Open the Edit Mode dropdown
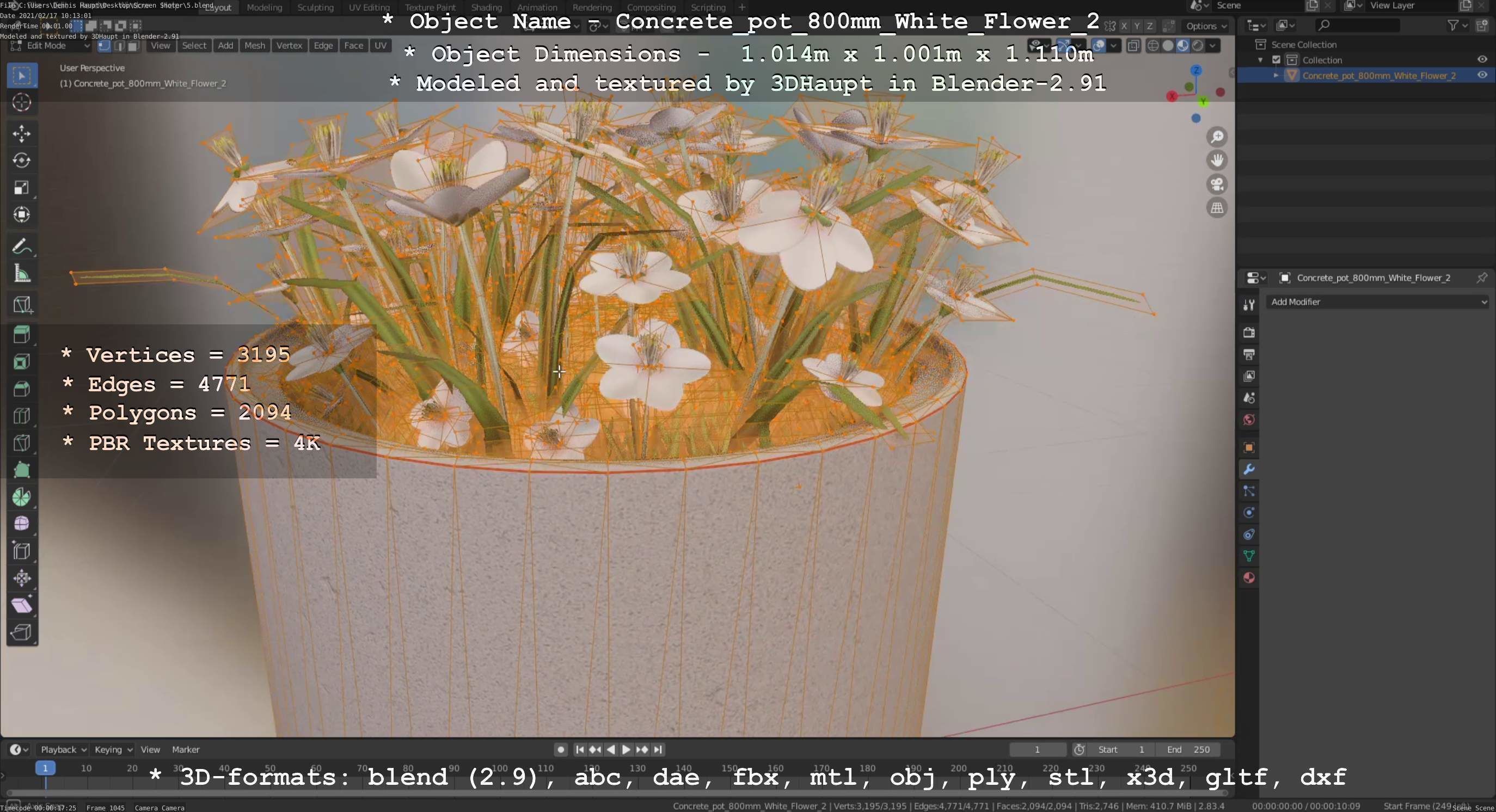 click(50, 46)
